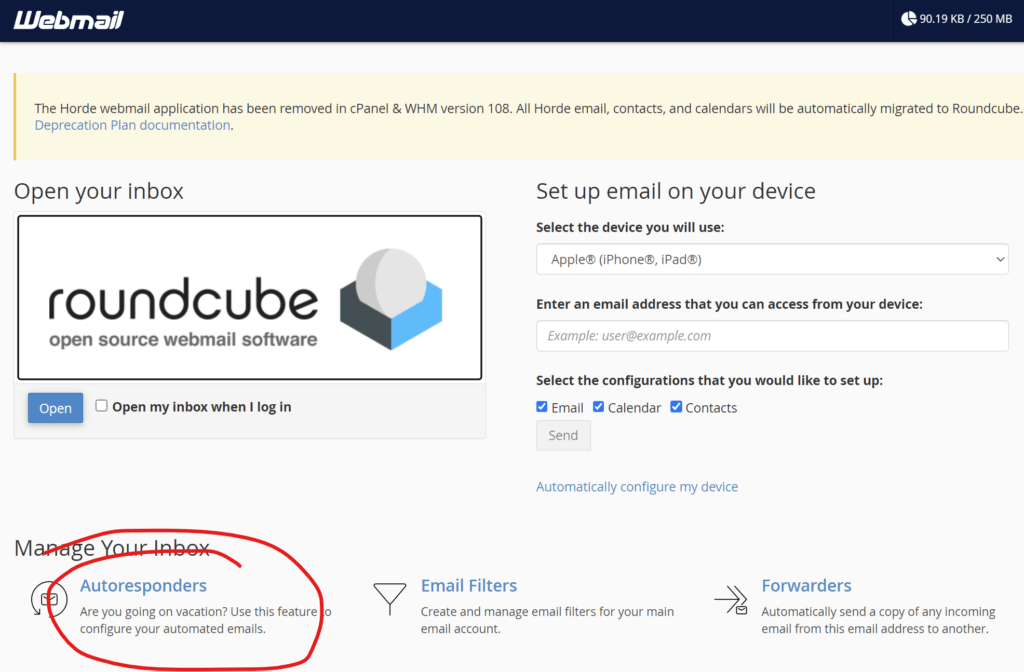Click the Select the device you will use label

click(x=630, y=227)
